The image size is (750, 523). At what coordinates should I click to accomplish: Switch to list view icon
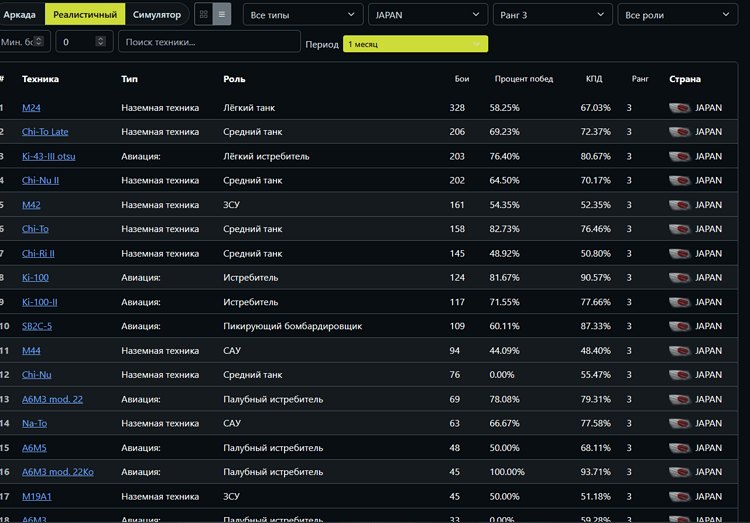[222, 14]
